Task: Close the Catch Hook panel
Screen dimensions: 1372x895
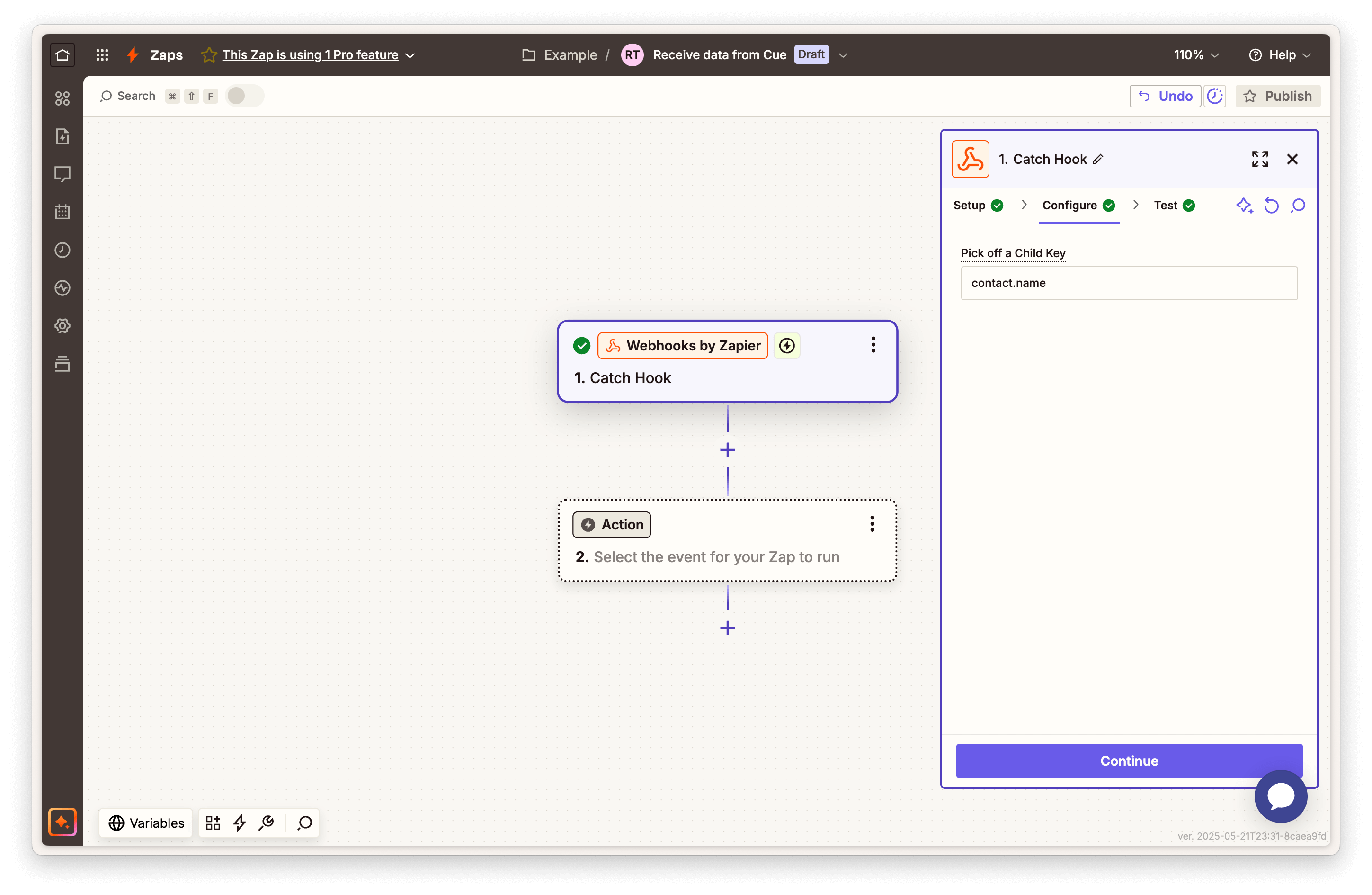Action: (1292, 159)
